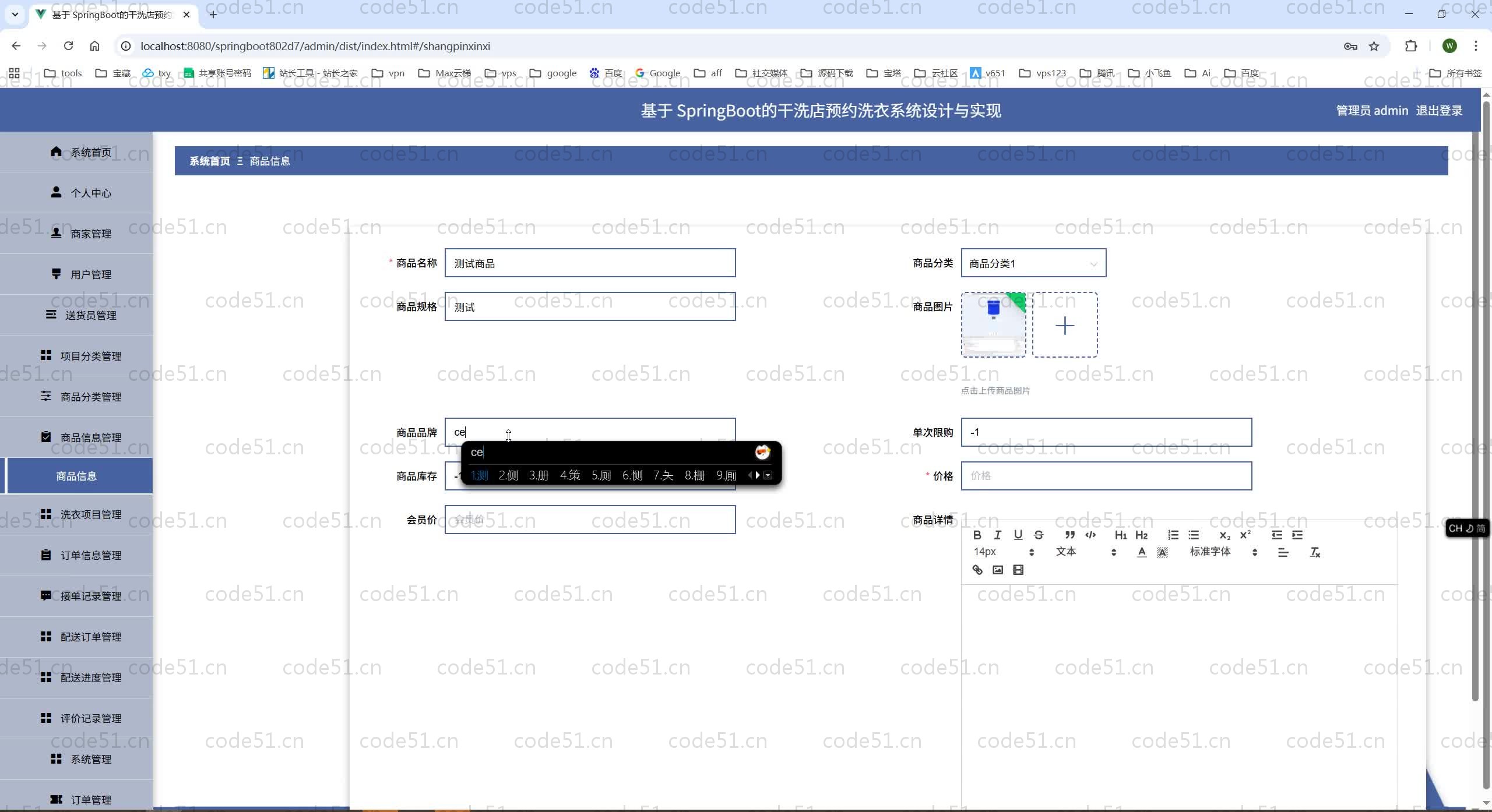1492x812 pixels.
Task: Open 订单信息管理 in the sidebar
Action: [90, 555]
